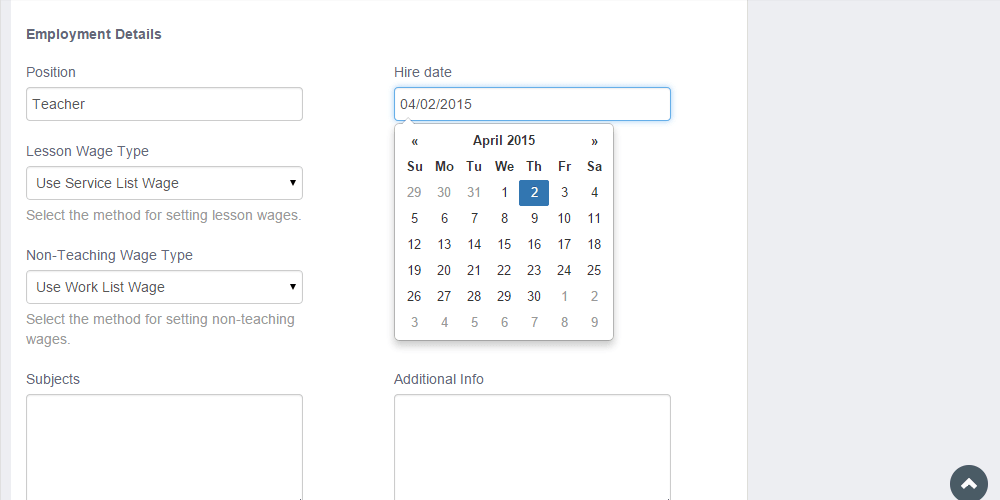The image size is (1000, 500).
Task: Pick April 3 in the calendar
Action: click(564, 193)
